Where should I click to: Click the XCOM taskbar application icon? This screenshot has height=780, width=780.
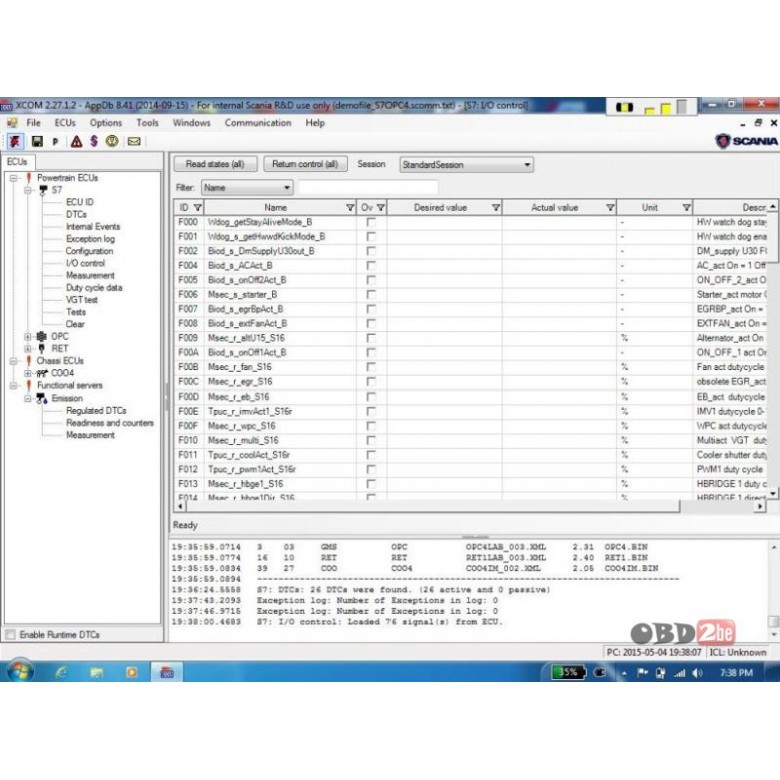coord(167,673)
